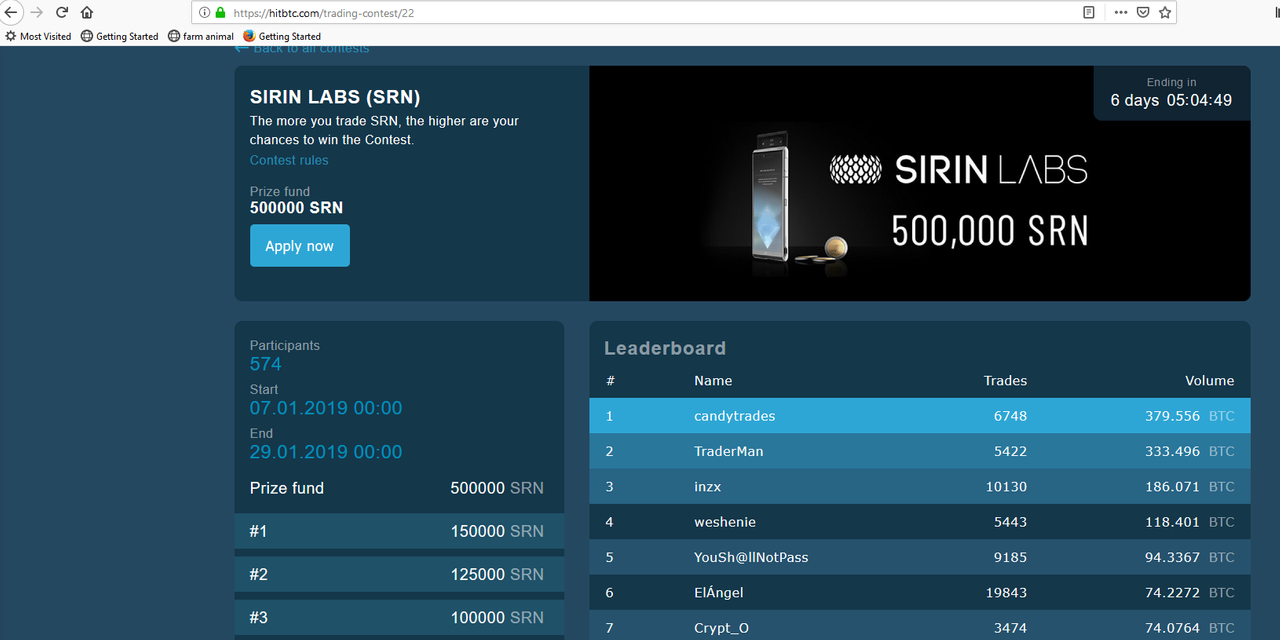Click the Trades column header

point(1005,381)
